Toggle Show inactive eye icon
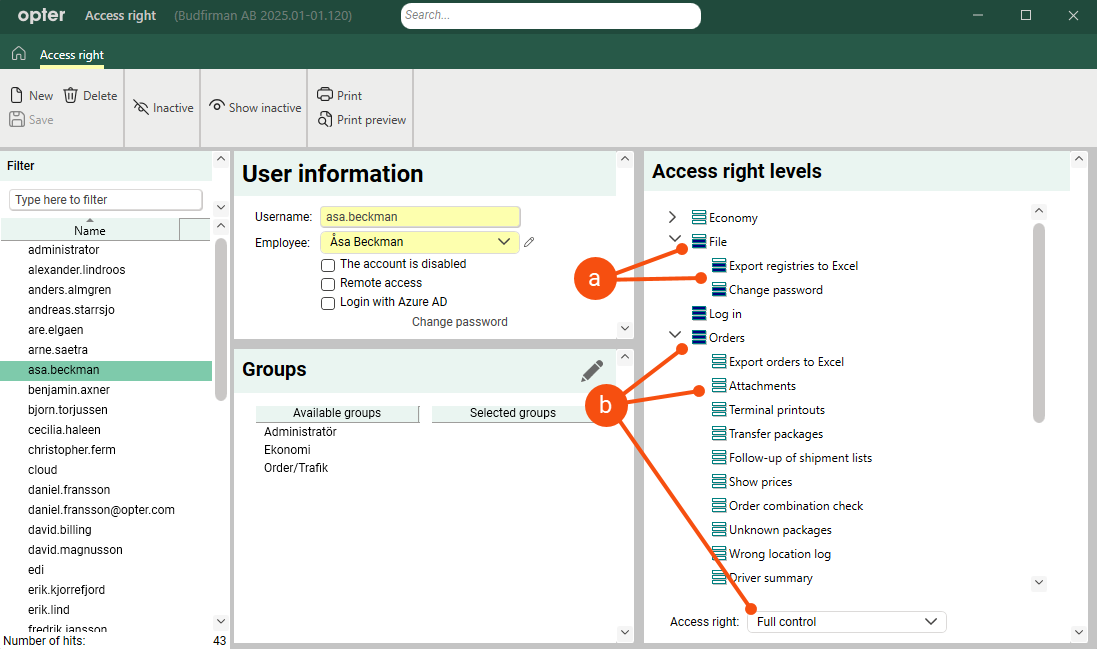Screen dimensions: 1097x649 coord(217,107)
